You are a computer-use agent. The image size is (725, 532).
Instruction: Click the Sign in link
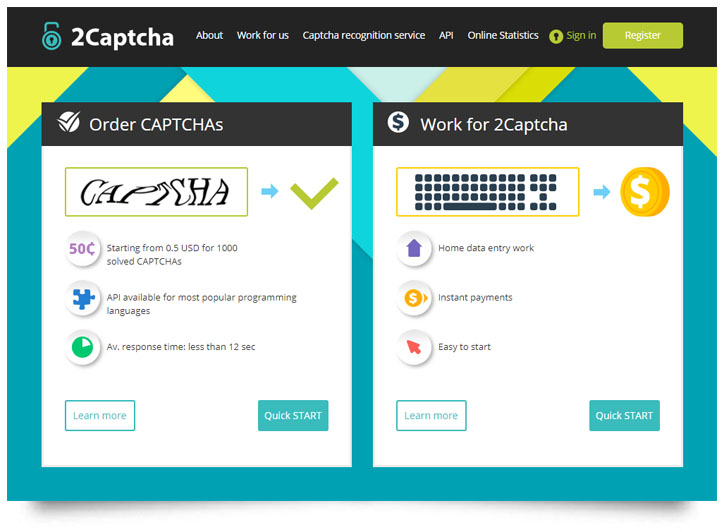[581, 36]
